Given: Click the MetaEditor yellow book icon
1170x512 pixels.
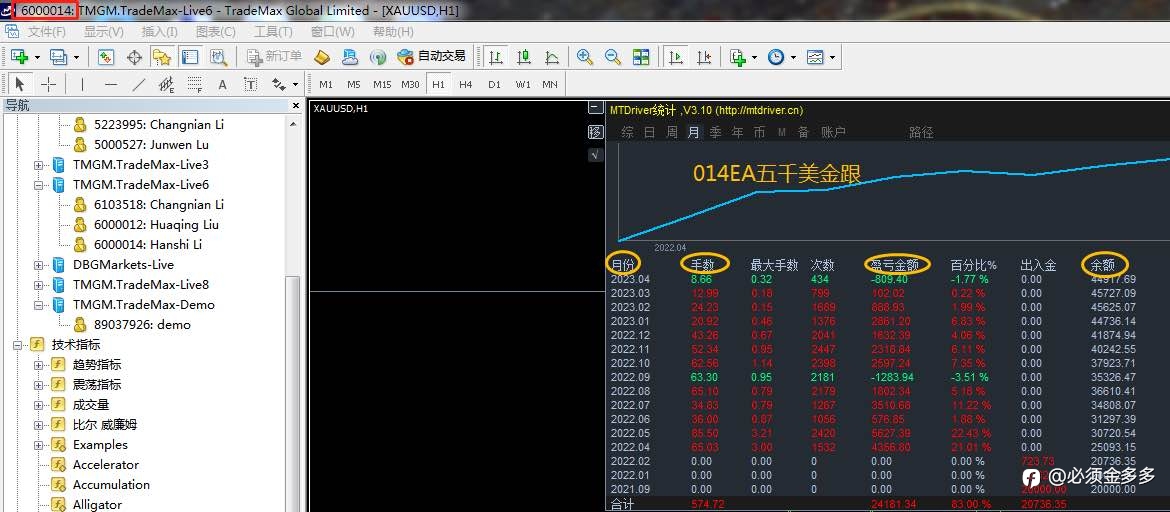Looking at the screenshot, I should [x=322, y=57].
